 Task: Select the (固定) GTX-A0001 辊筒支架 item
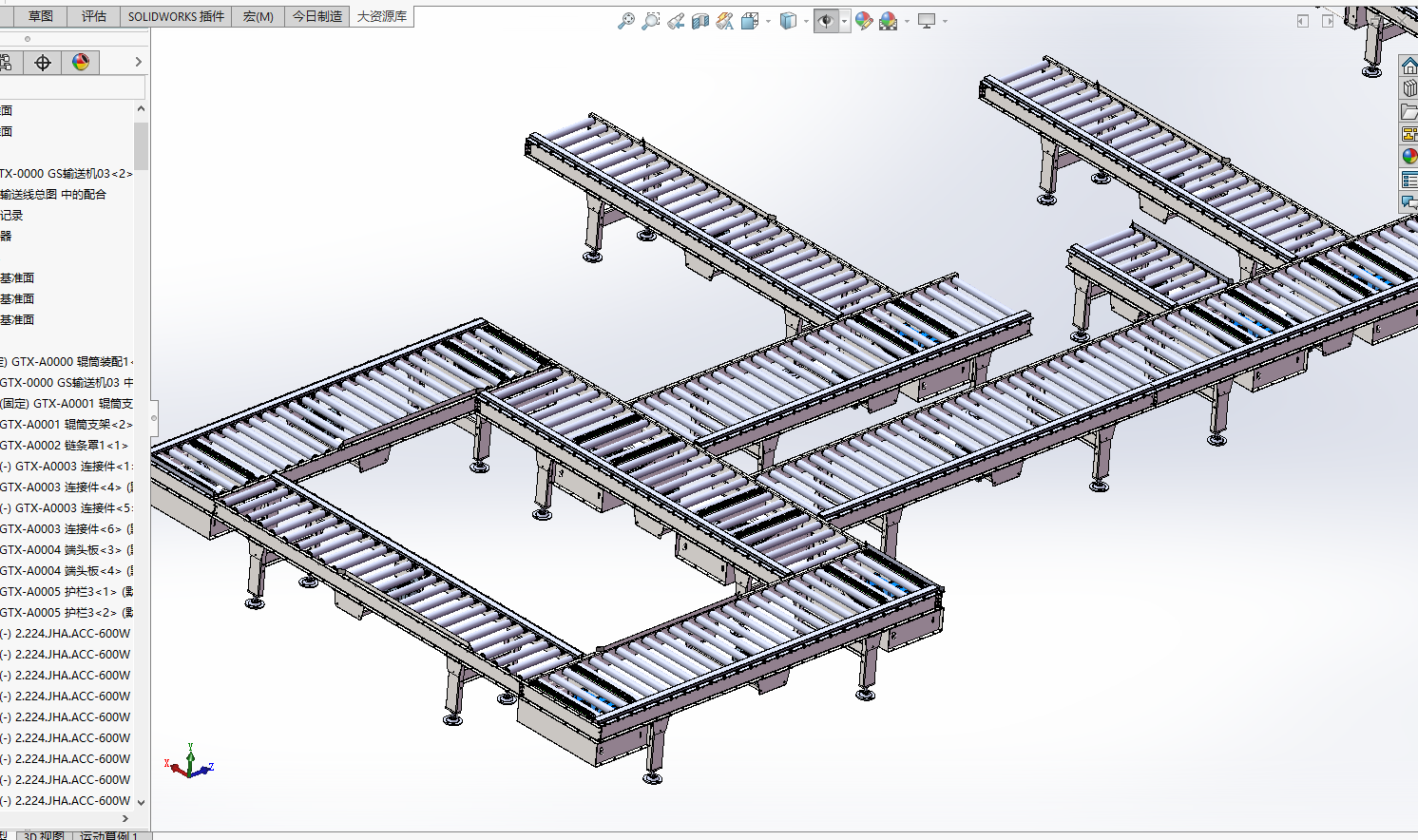tap(67, 404)
